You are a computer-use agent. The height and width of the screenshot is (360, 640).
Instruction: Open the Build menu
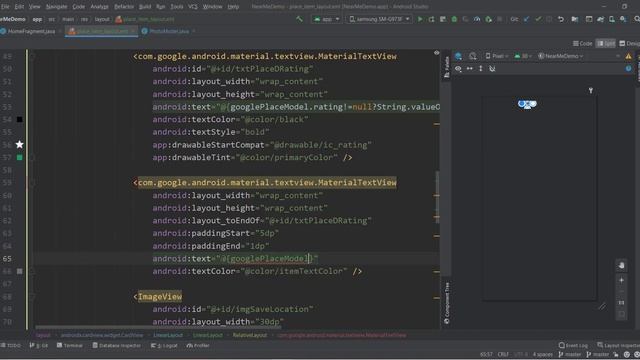[145, 7]
